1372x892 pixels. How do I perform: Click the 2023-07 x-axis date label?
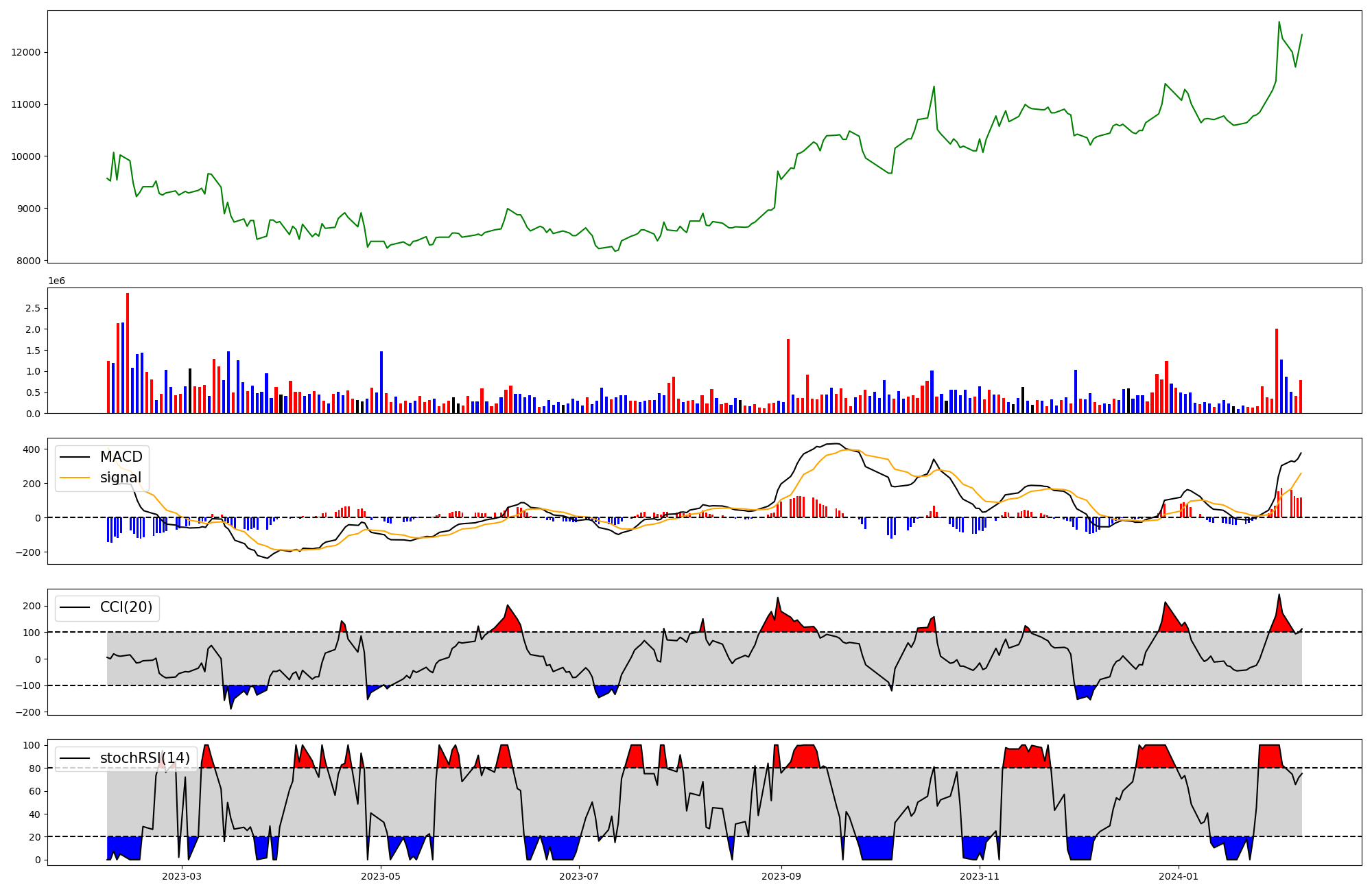(579, 876)
